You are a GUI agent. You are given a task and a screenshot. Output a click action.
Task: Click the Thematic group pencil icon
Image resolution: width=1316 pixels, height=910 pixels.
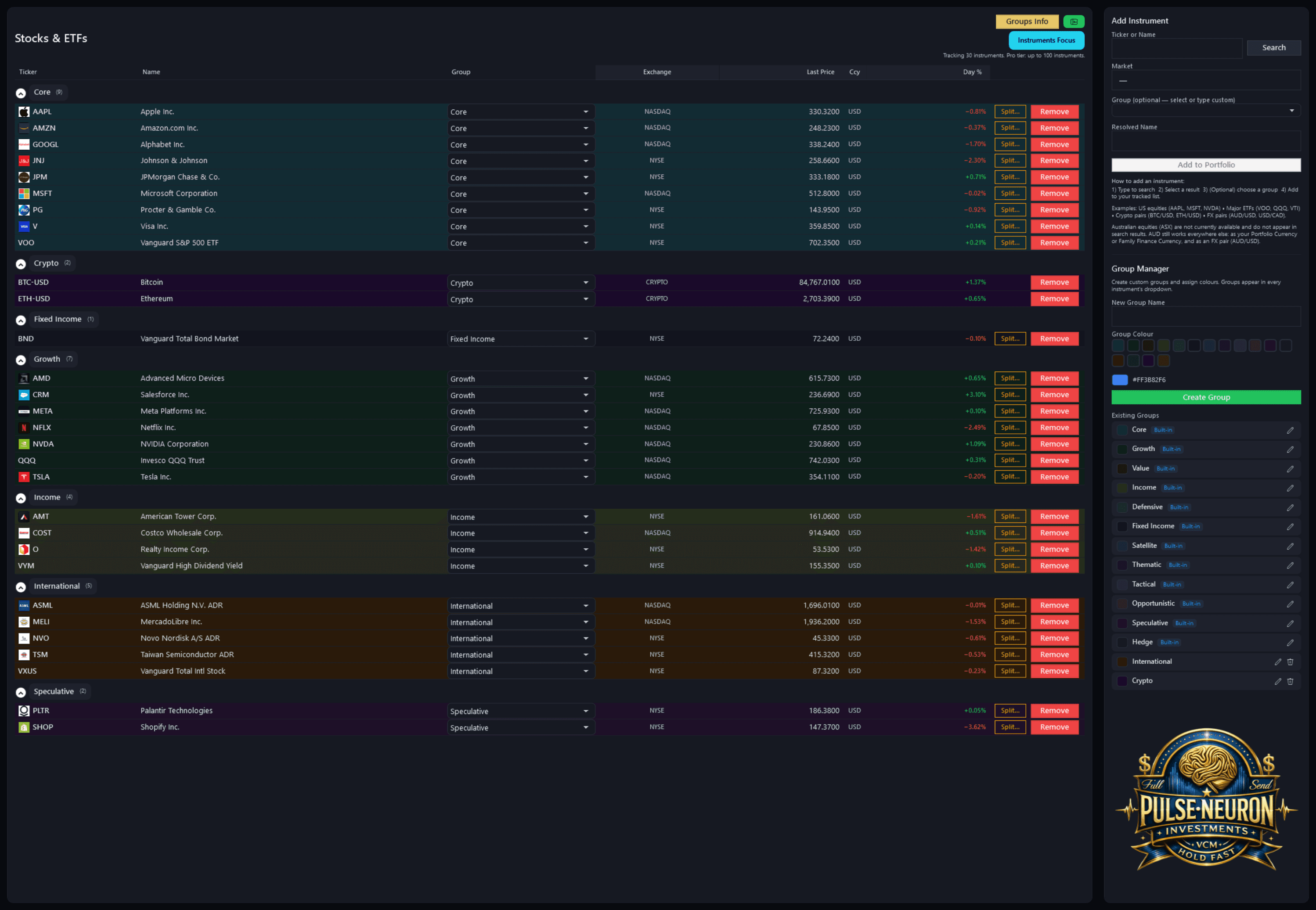[1290, 565]
